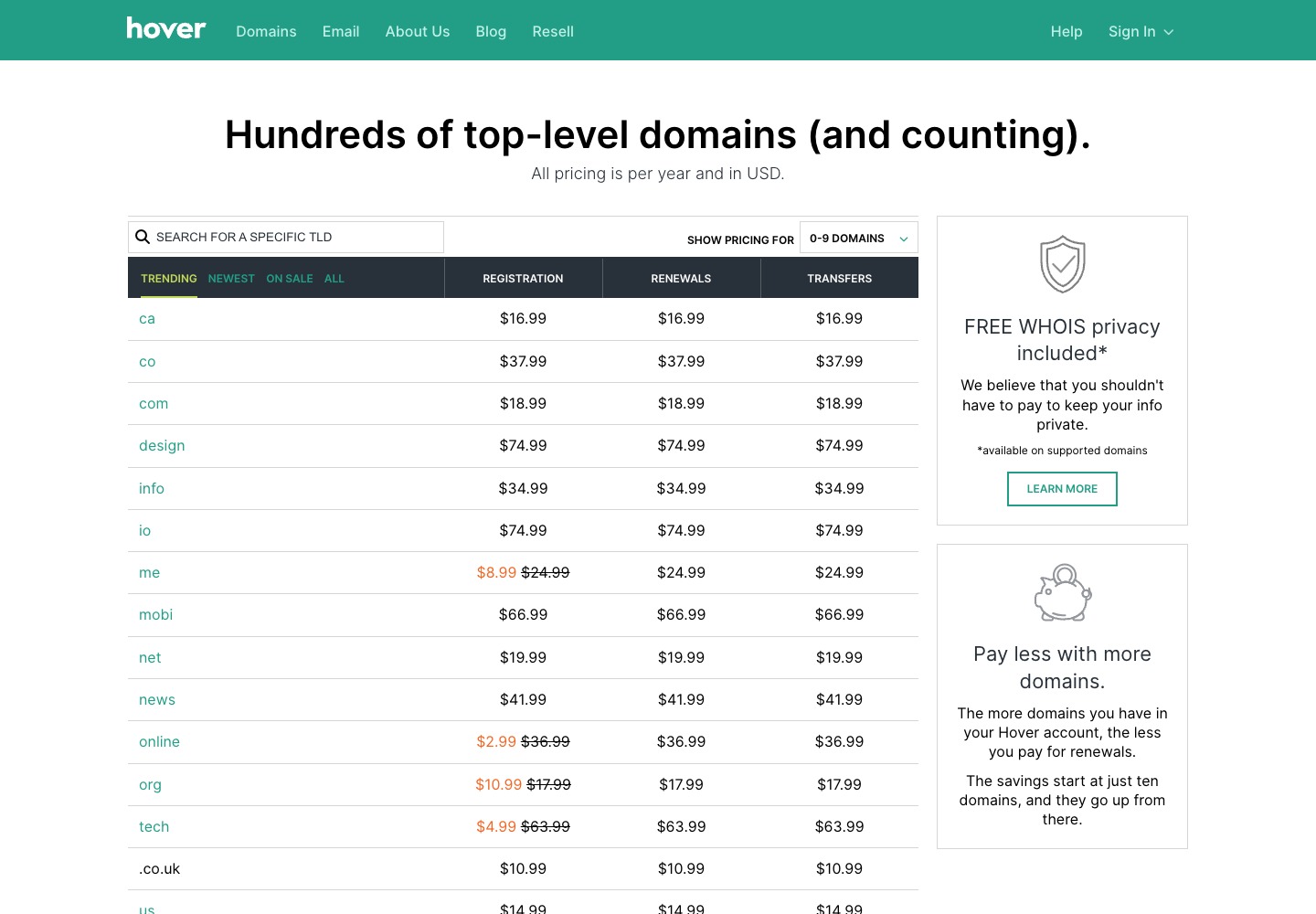Open the news domain link
Viewport: 1316px width, 914px height.
click(157, 700)
